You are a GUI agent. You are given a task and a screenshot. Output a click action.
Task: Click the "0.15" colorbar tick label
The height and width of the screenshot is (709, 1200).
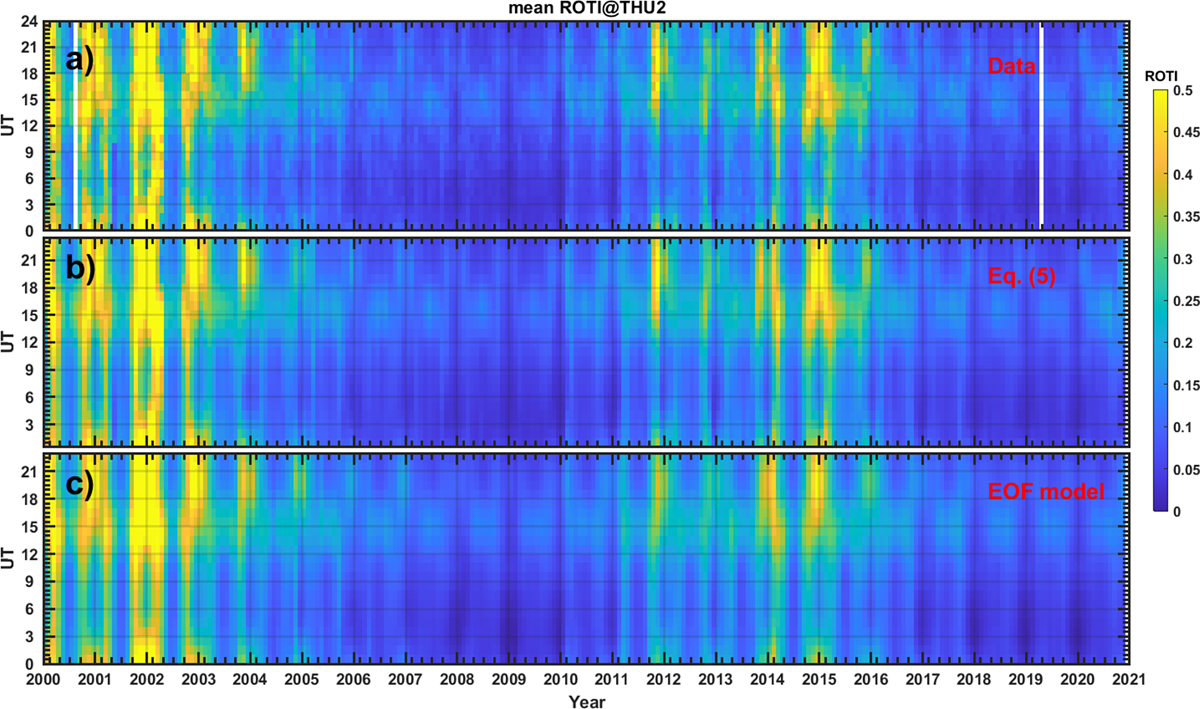click(1184, 385)
